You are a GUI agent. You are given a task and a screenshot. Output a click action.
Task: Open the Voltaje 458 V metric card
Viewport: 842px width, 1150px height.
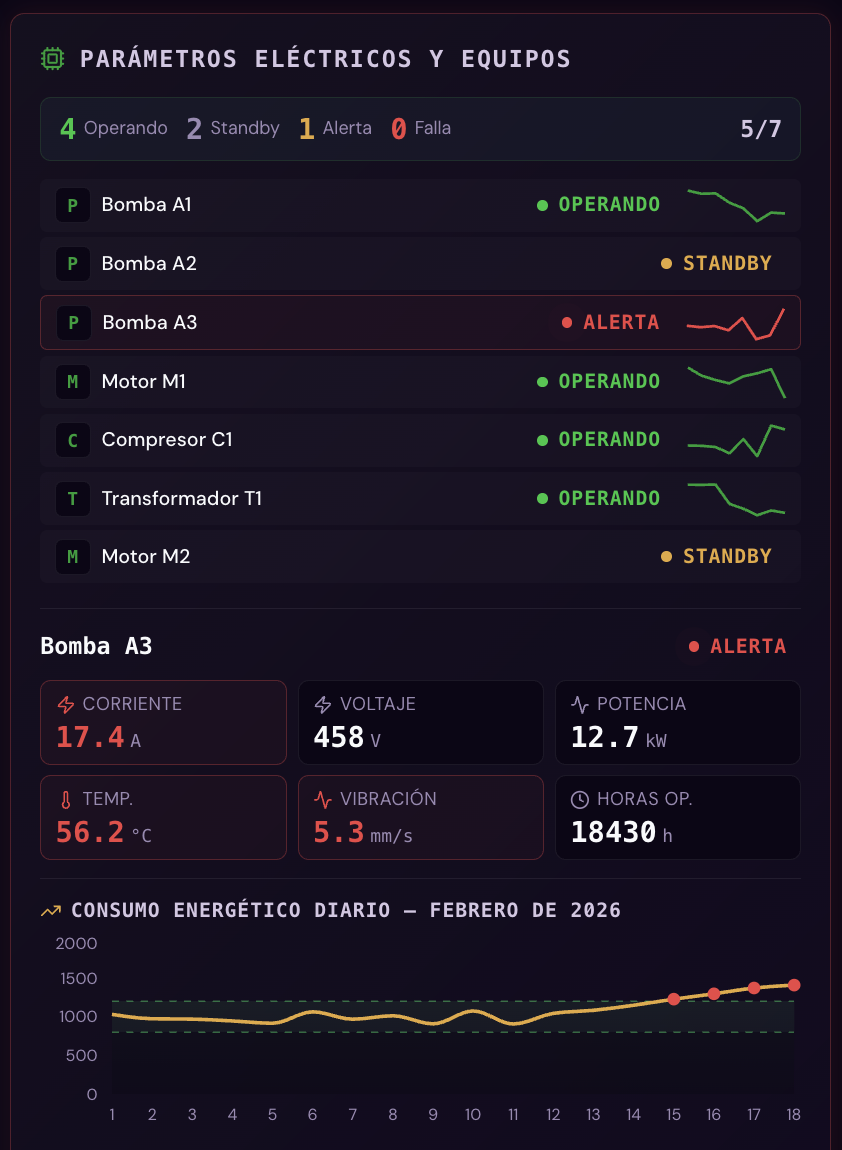tap(420, 722)
